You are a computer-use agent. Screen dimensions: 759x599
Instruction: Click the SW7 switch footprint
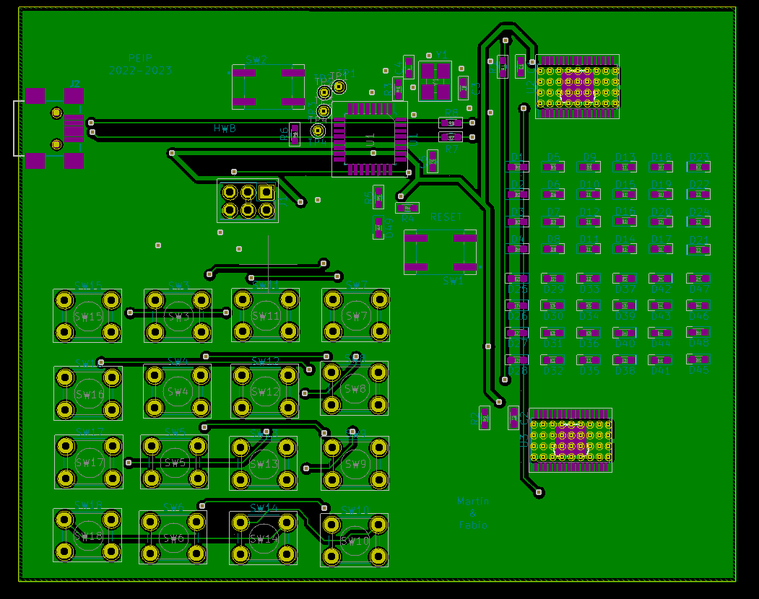click(356, 316)
